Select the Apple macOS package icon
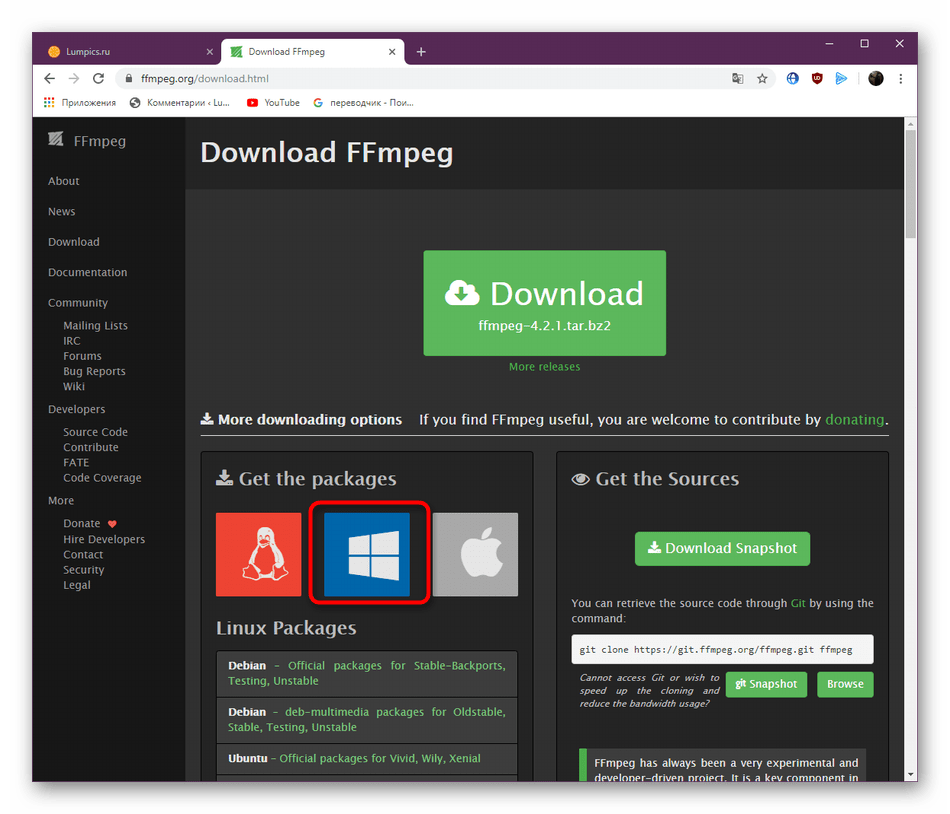The height and width of the screenshot is (814, 950). click(476, 554)
